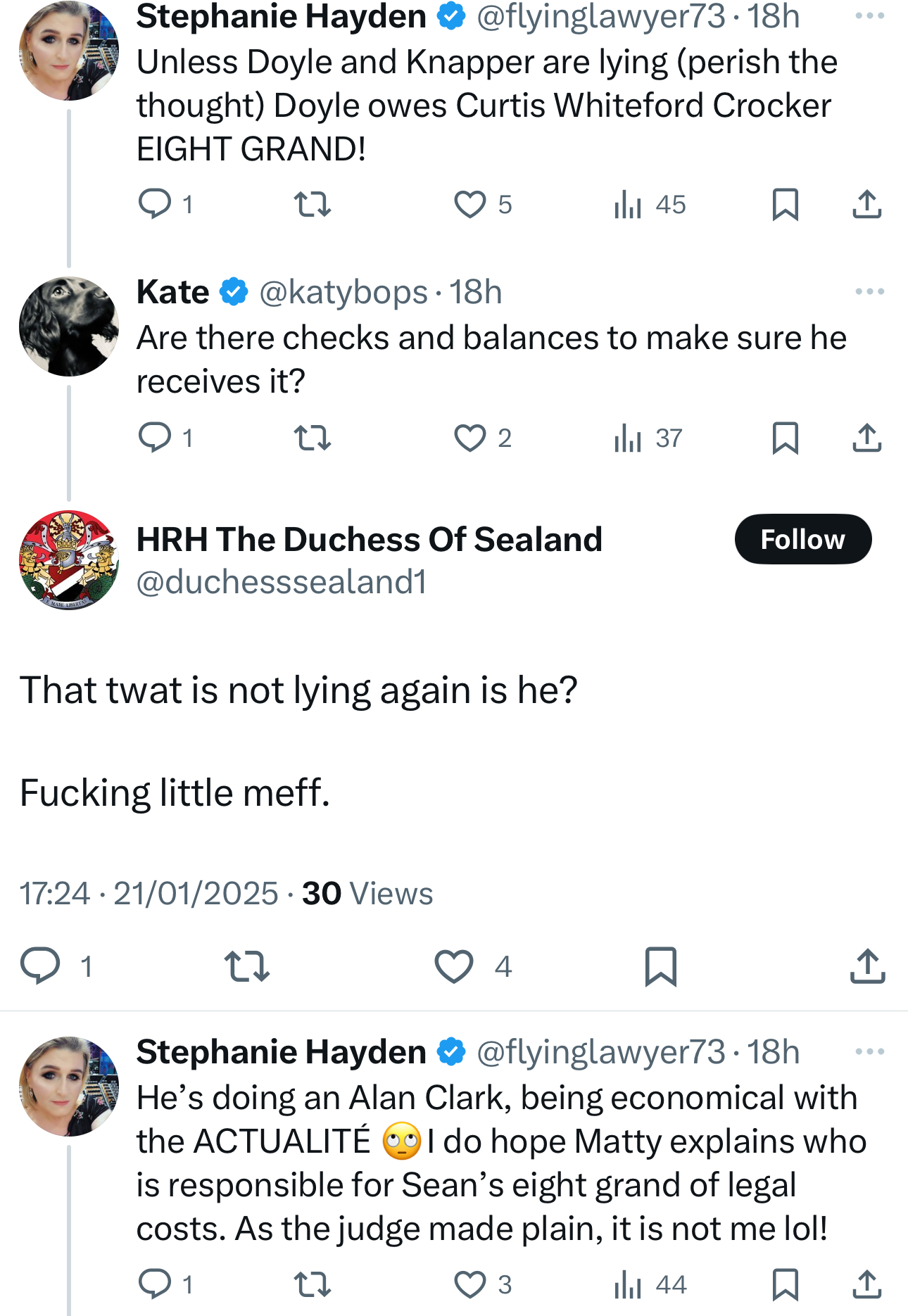Viewport: 908px width, 1316px height.
Task: Like Kate's checks and balances reply
Action: pyautogui.click(x=469, y=438)
